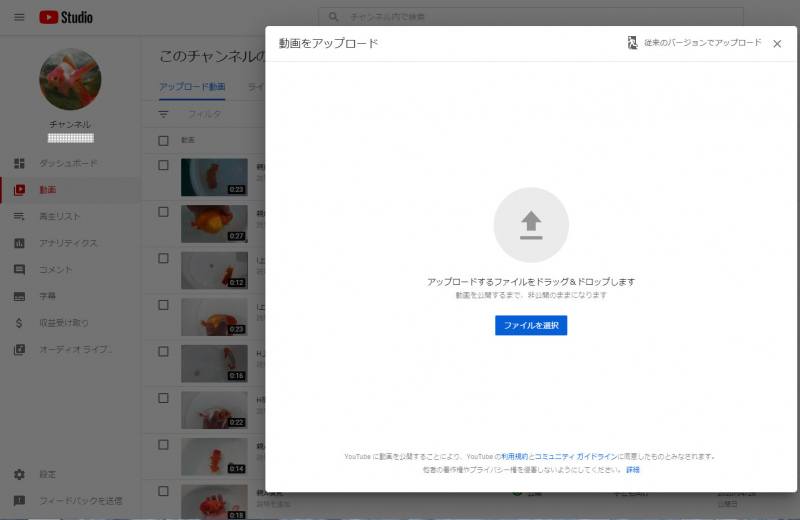800x520 pixels.
Task: Click 従来のバージョンでアップロード link
Action: pos(702,43)
